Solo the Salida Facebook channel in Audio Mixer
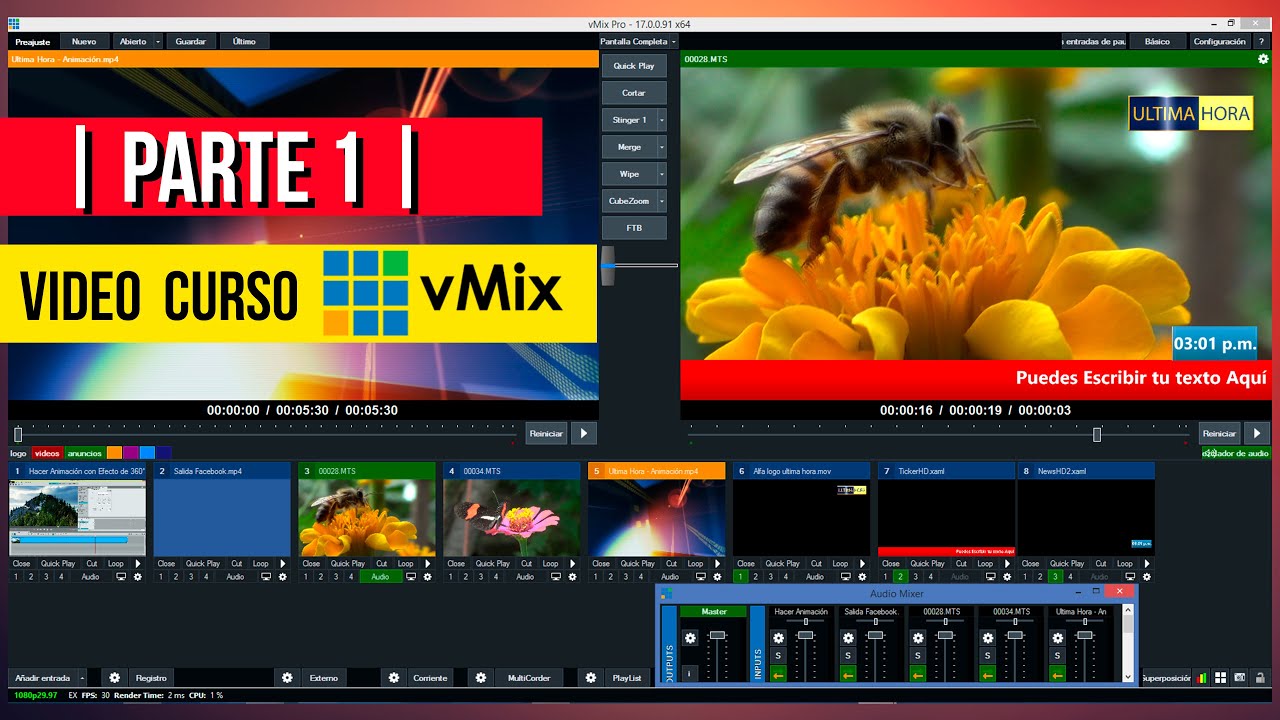1280x720 pixels. click(x=849, y=656)
